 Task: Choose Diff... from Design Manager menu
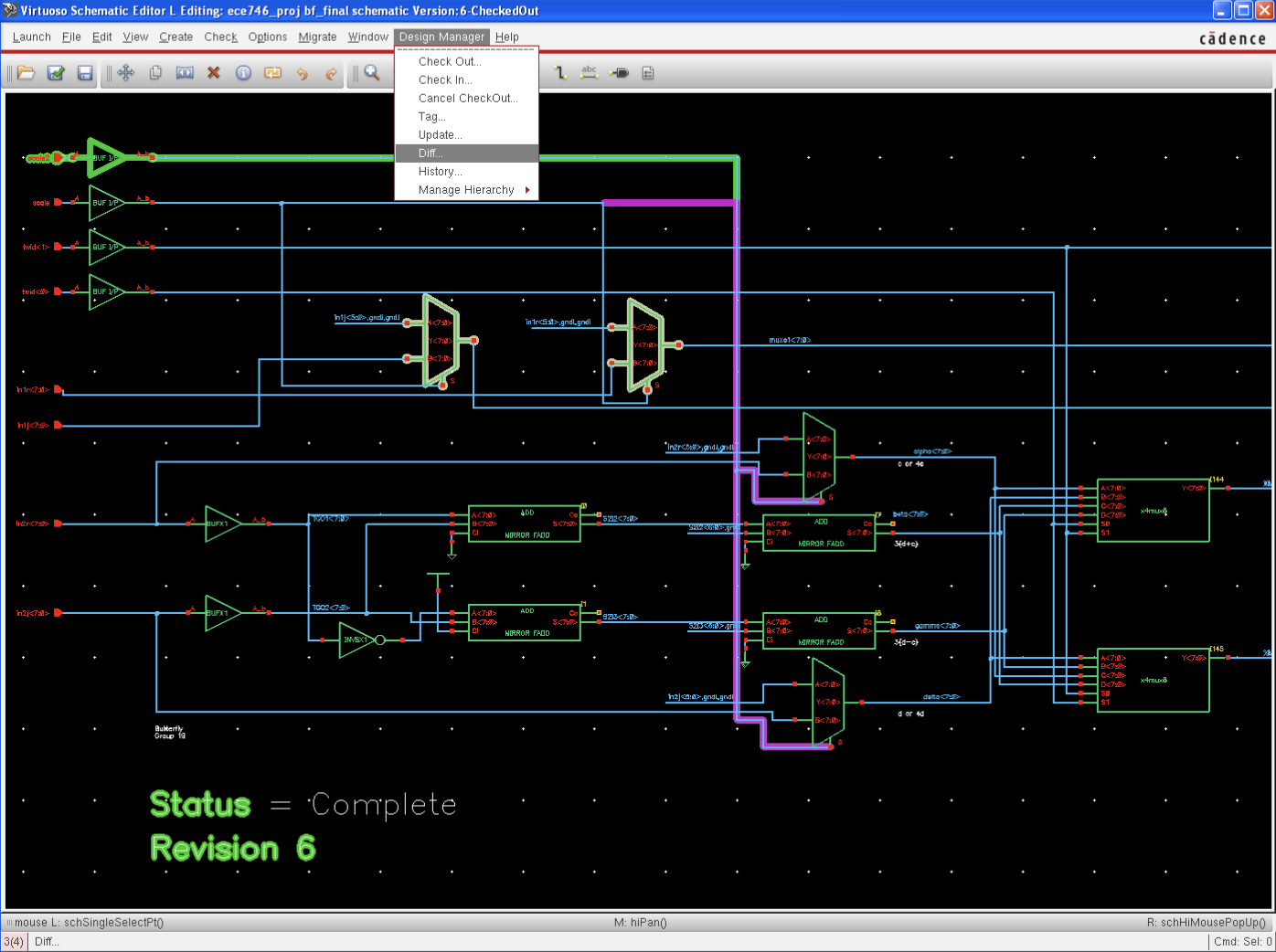431,153
